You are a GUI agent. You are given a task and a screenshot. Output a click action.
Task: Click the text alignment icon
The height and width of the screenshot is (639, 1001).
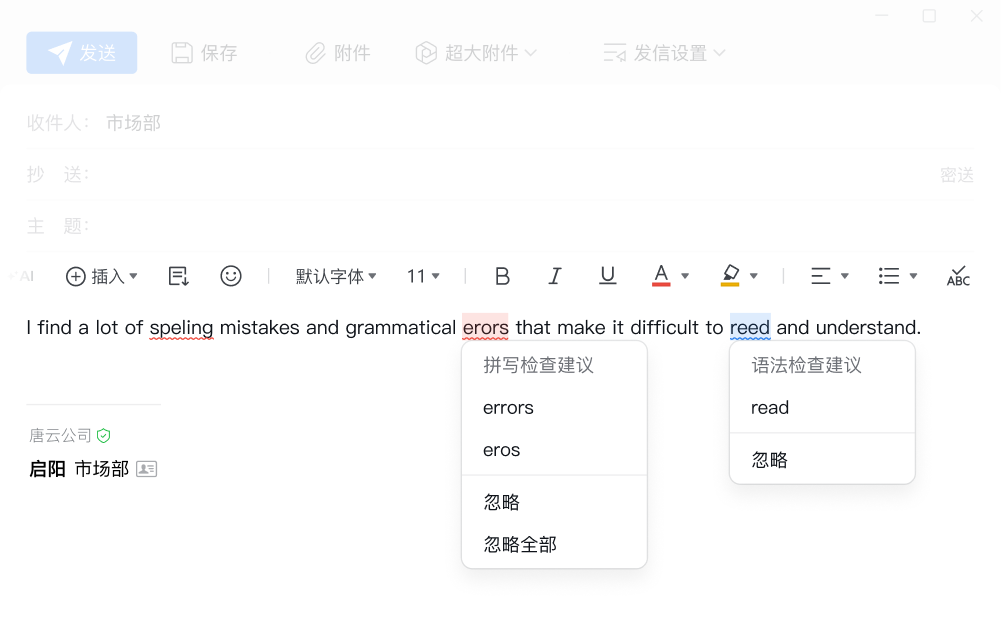coord(821,276)
